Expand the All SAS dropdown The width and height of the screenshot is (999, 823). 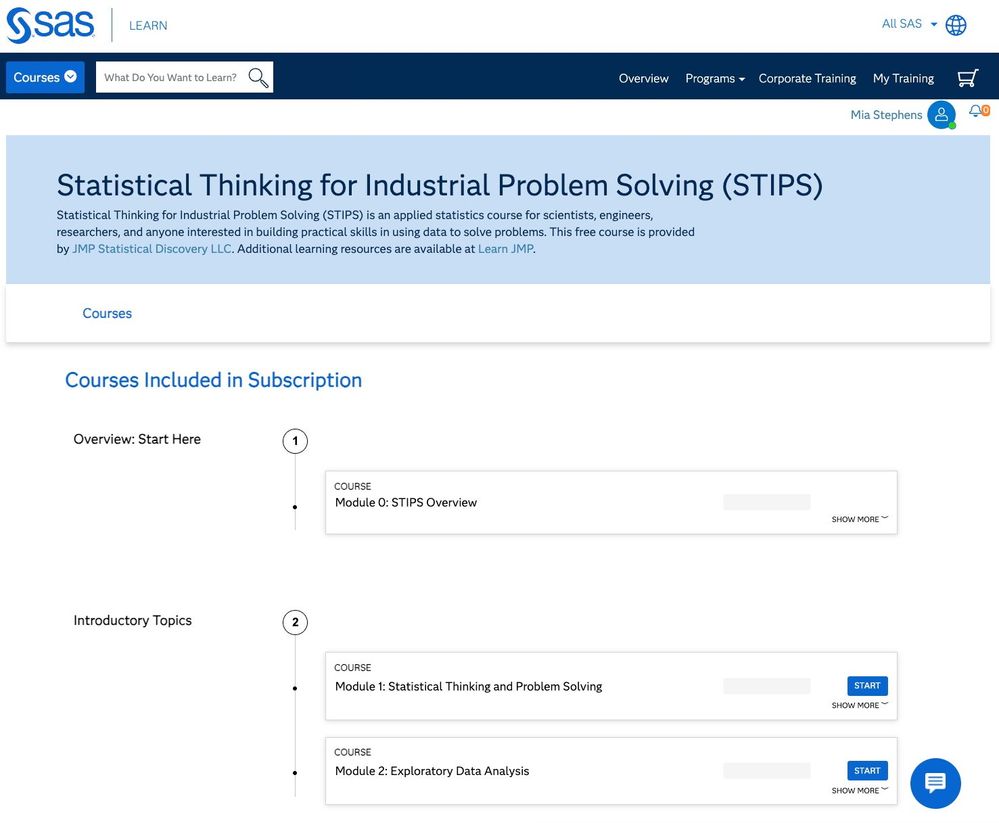click(x=909, y=24)
